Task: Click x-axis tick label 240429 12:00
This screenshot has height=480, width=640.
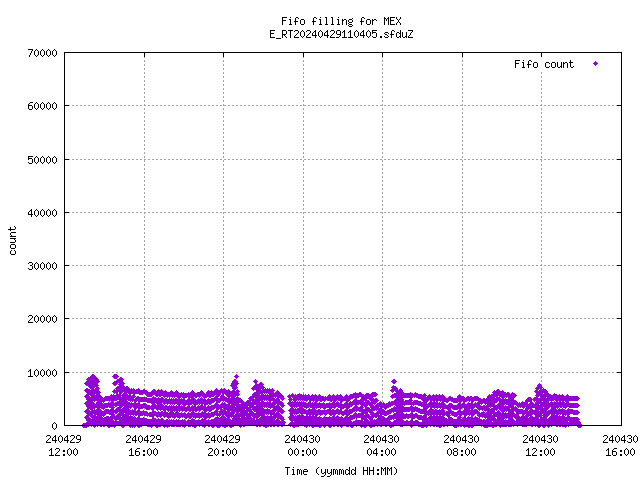Action: 63,446
